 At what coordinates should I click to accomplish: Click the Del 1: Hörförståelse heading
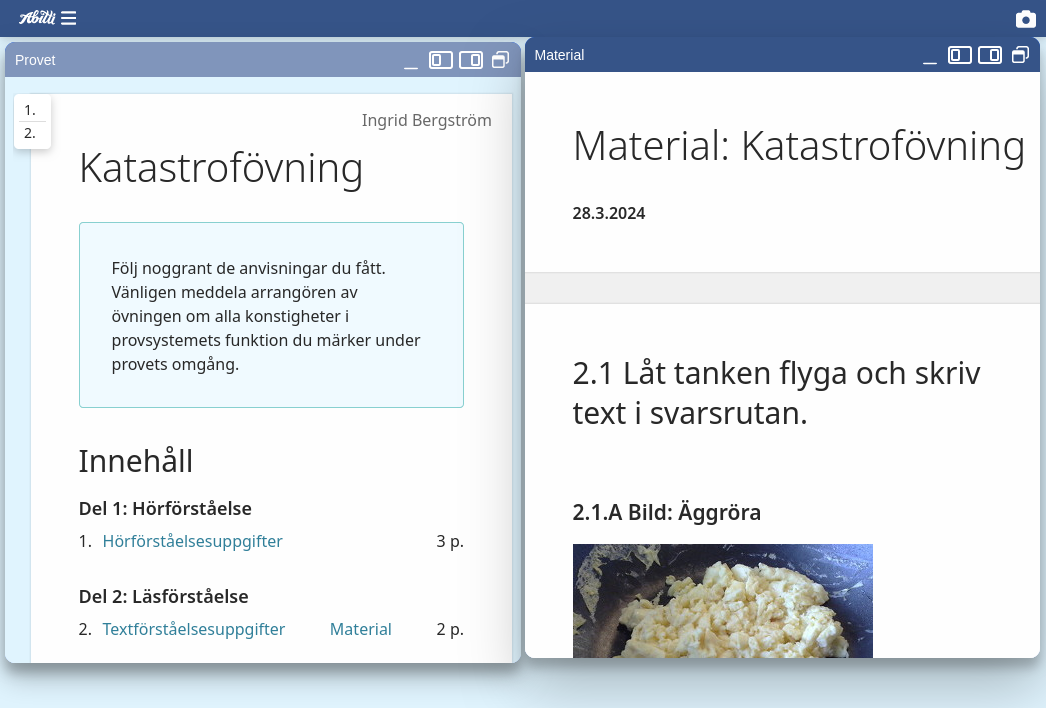pos(165,508)
